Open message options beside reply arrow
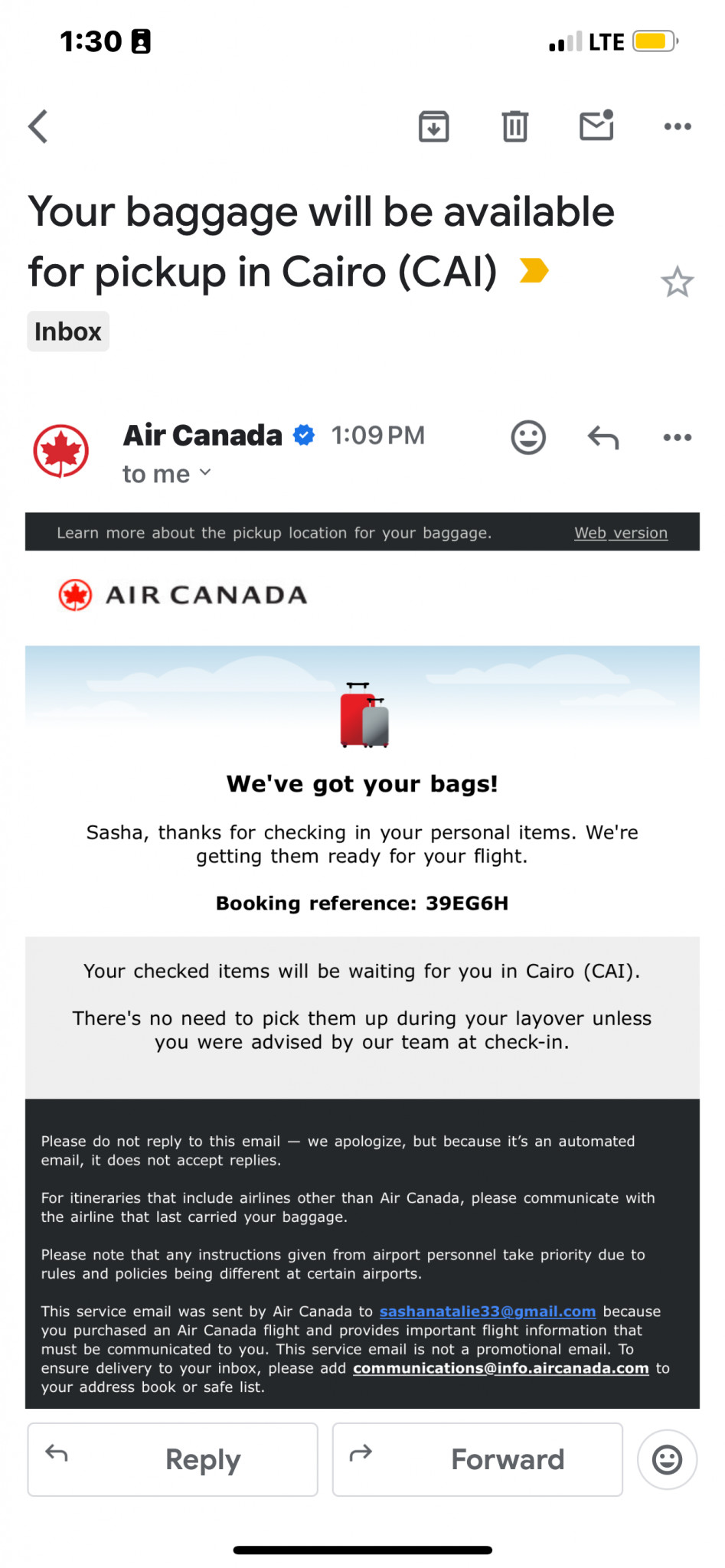The image size is (725, 1568). pos(678,438)
